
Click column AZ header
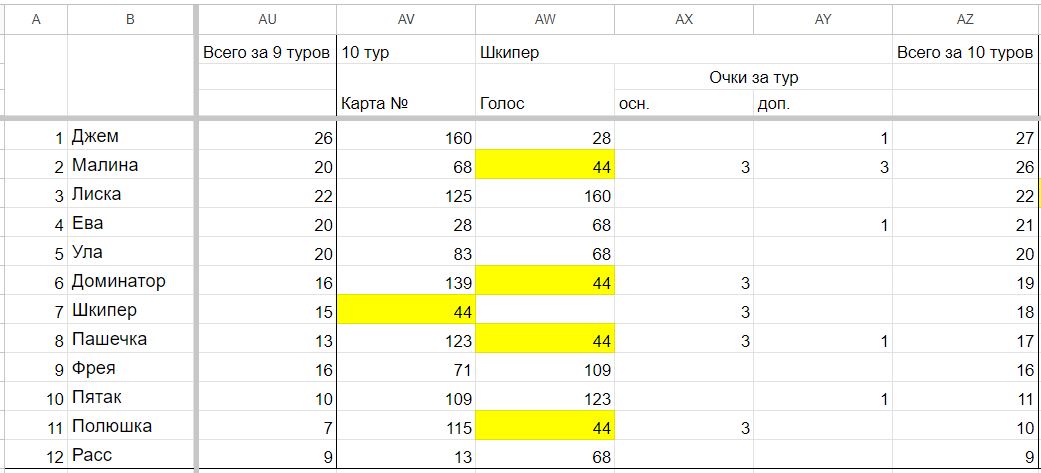tap(965, 20)
